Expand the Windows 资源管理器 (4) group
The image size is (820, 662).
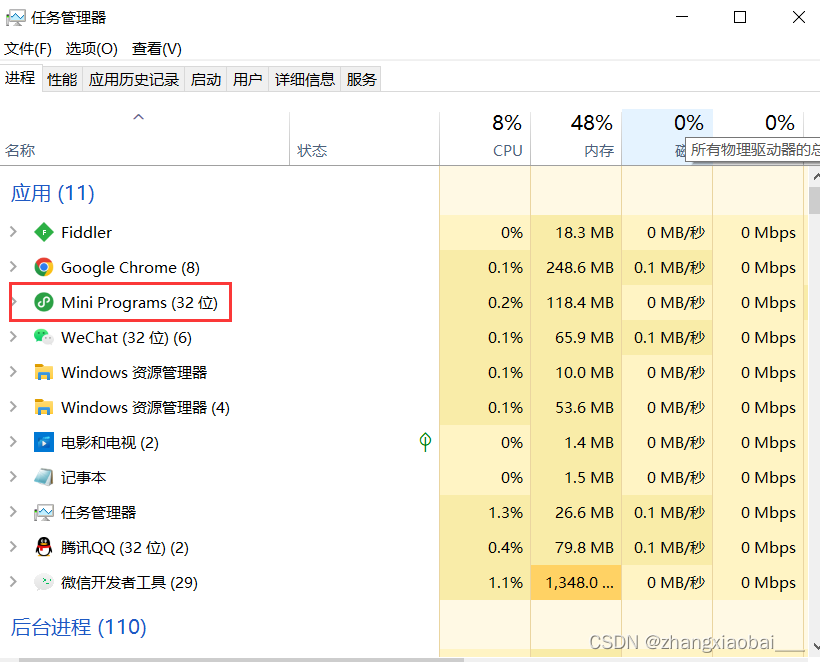(x=14, y=407)
